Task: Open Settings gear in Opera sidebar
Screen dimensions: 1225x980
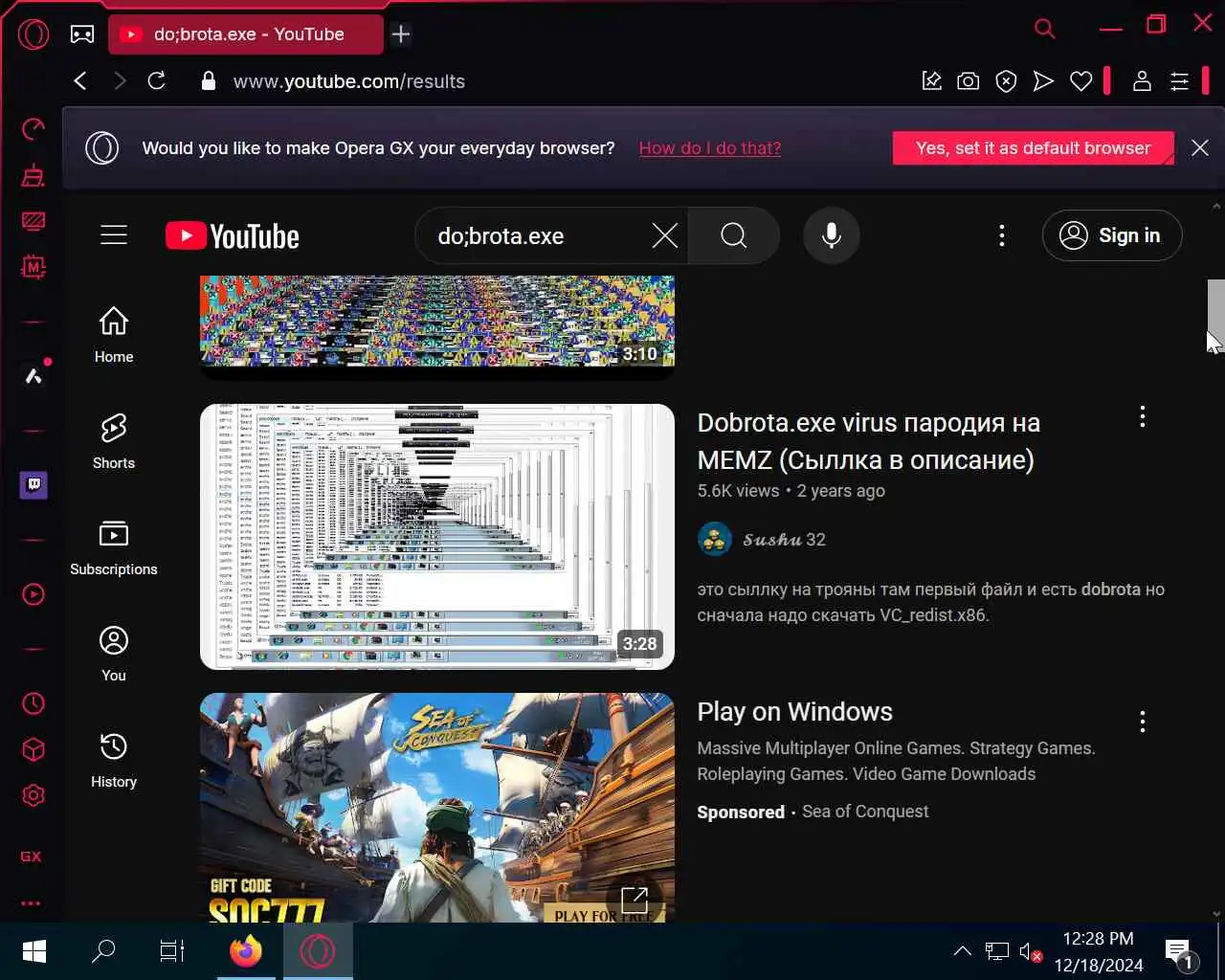Action: 33,795
